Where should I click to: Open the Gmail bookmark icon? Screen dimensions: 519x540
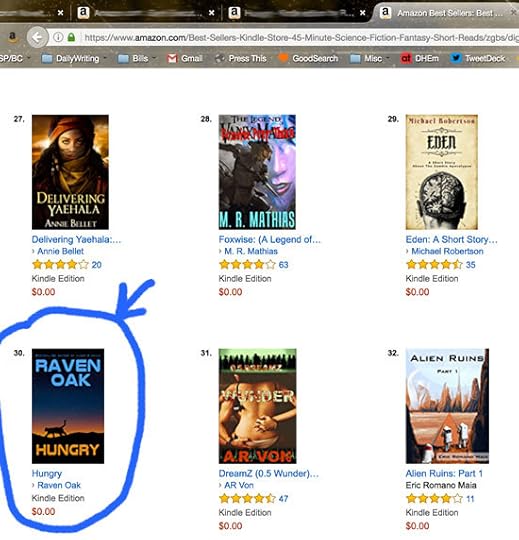(x=172, y=59)
